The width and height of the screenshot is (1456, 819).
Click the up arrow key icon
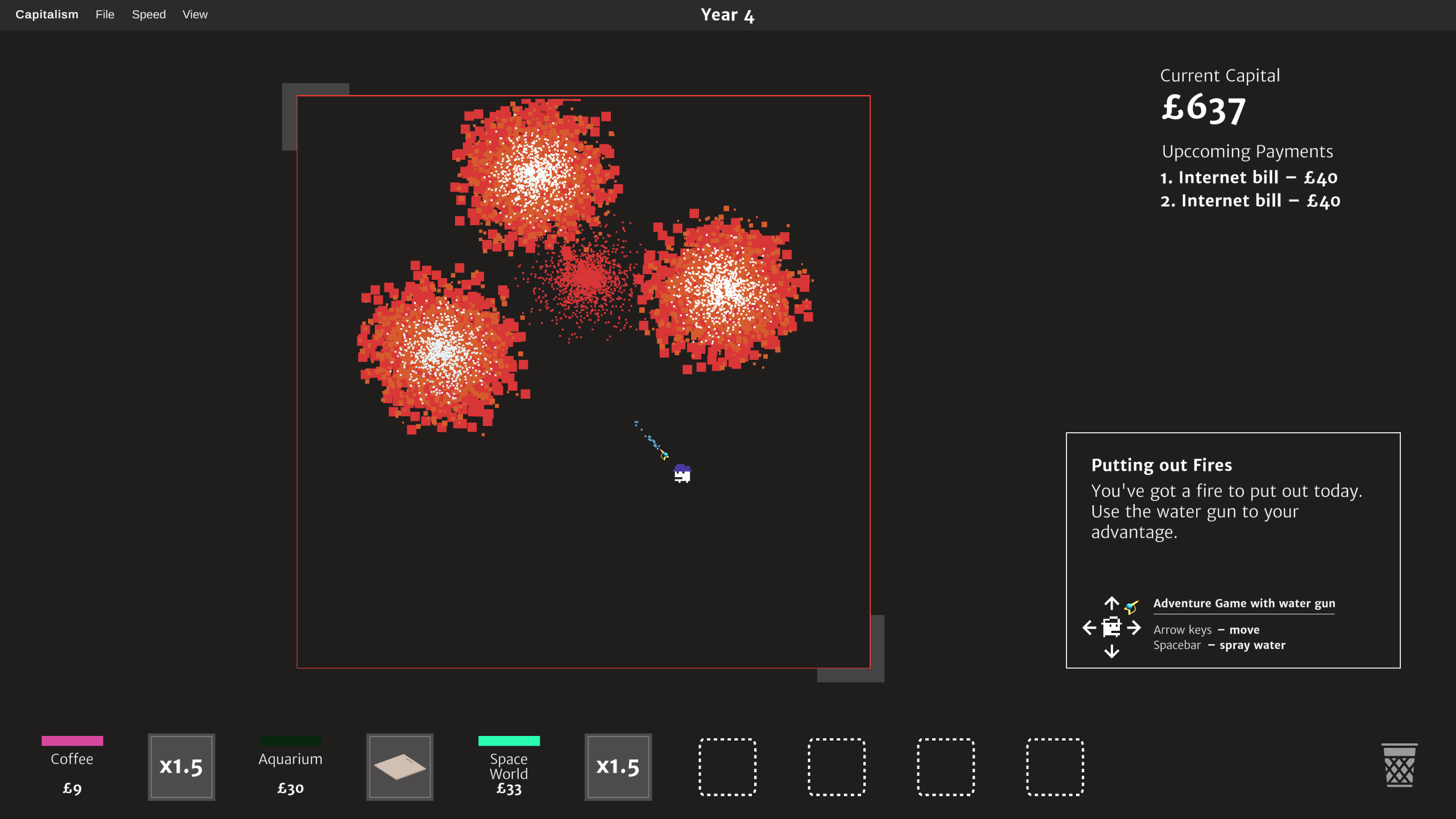coord(1111,603)
